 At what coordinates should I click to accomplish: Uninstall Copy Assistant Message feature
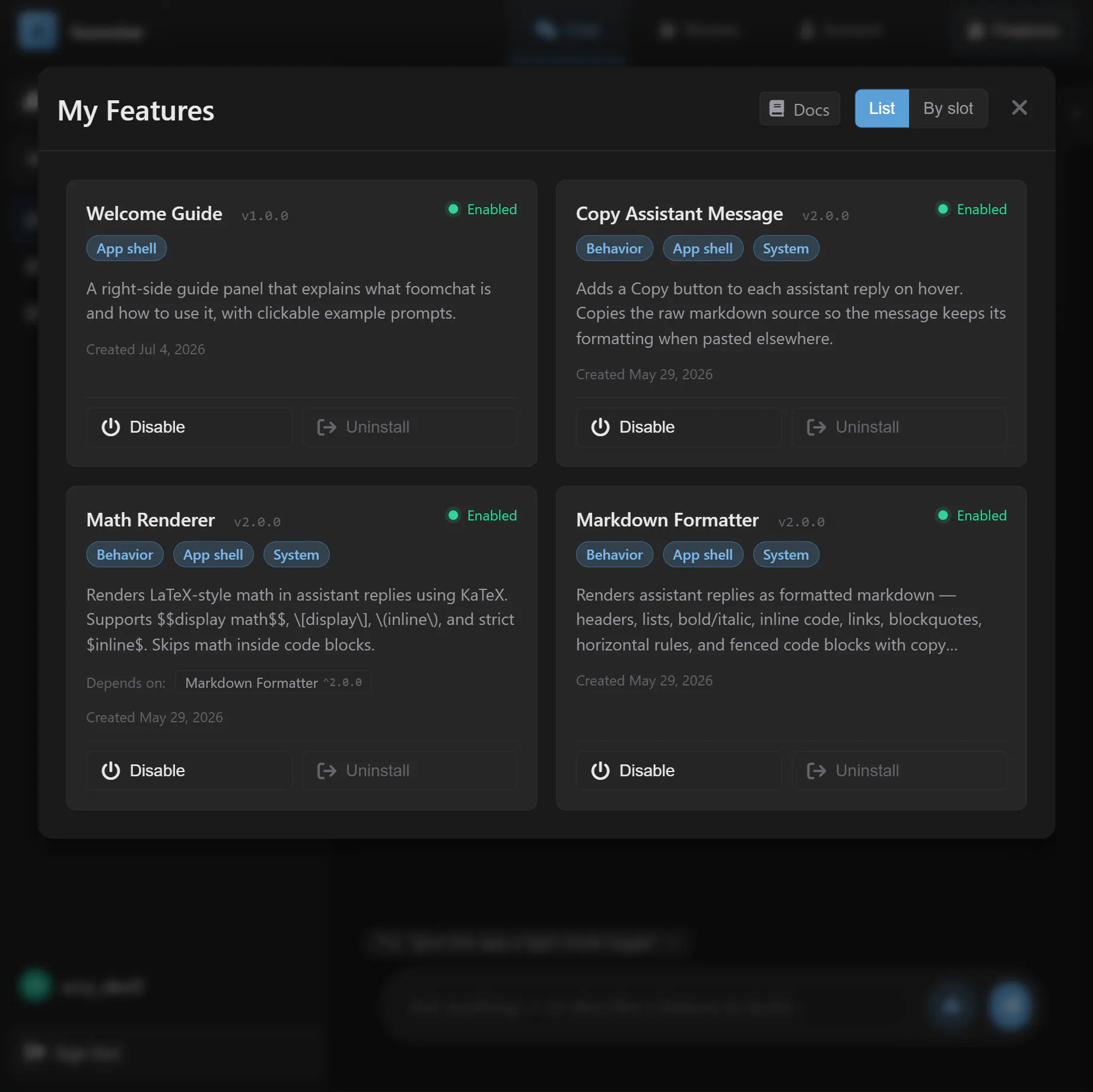click(899, 427)
